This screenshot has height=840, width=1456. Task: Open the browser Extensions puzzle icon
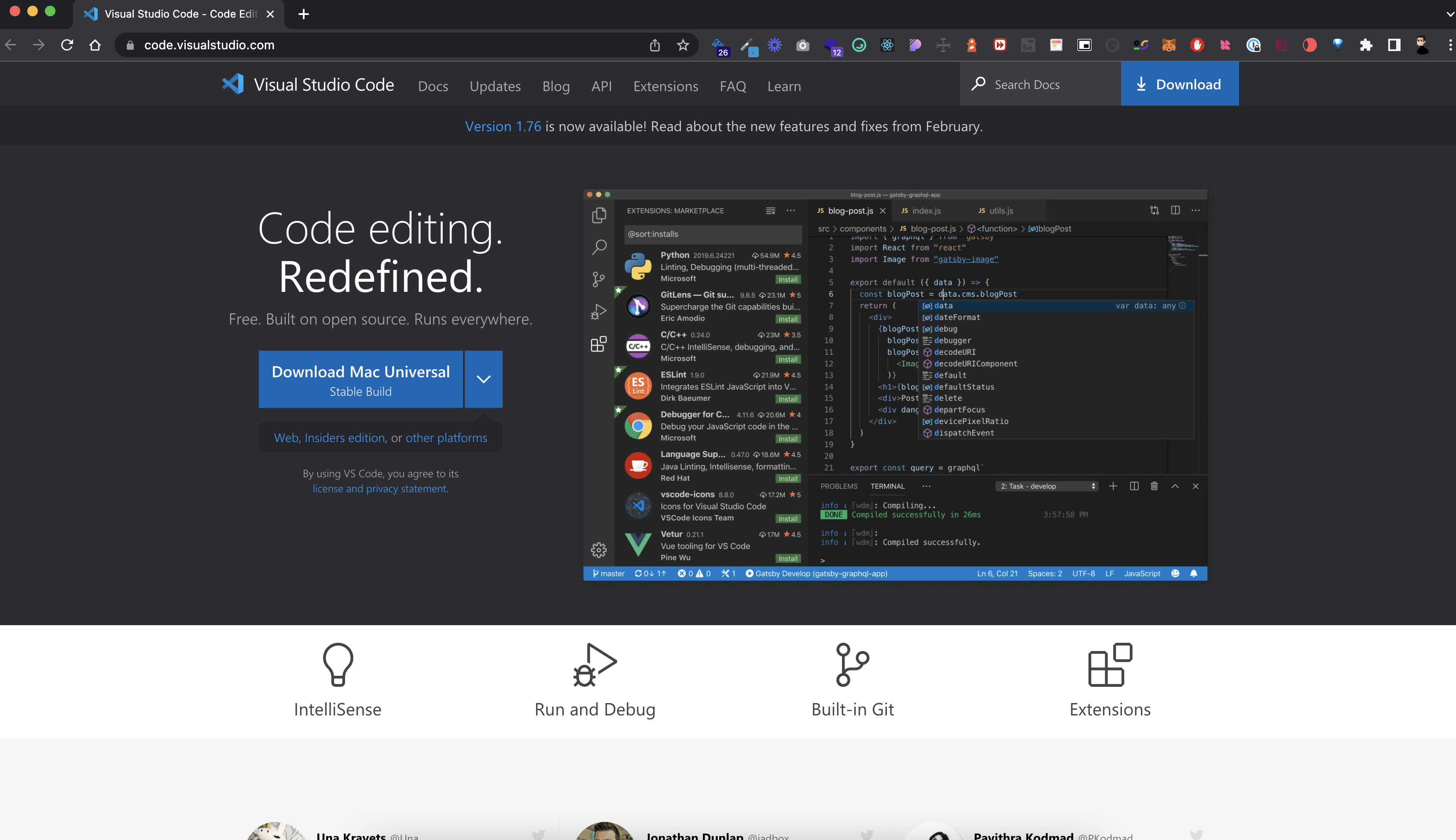1365,45
